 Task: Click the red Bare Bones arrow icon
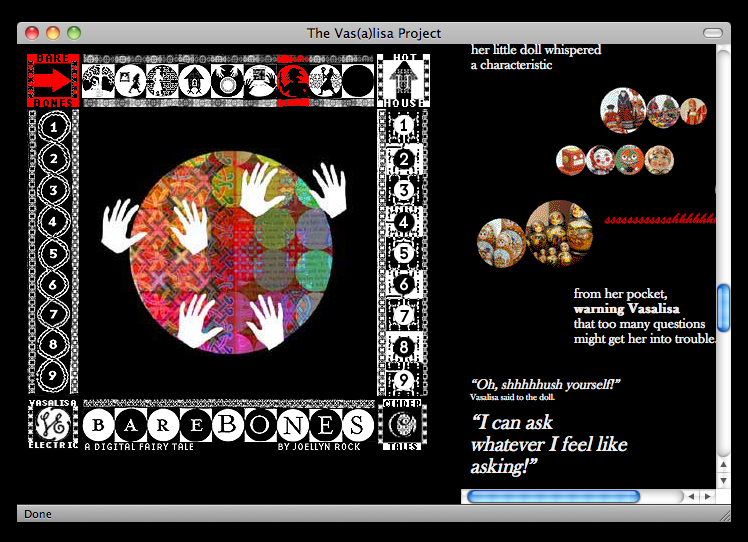52,80
